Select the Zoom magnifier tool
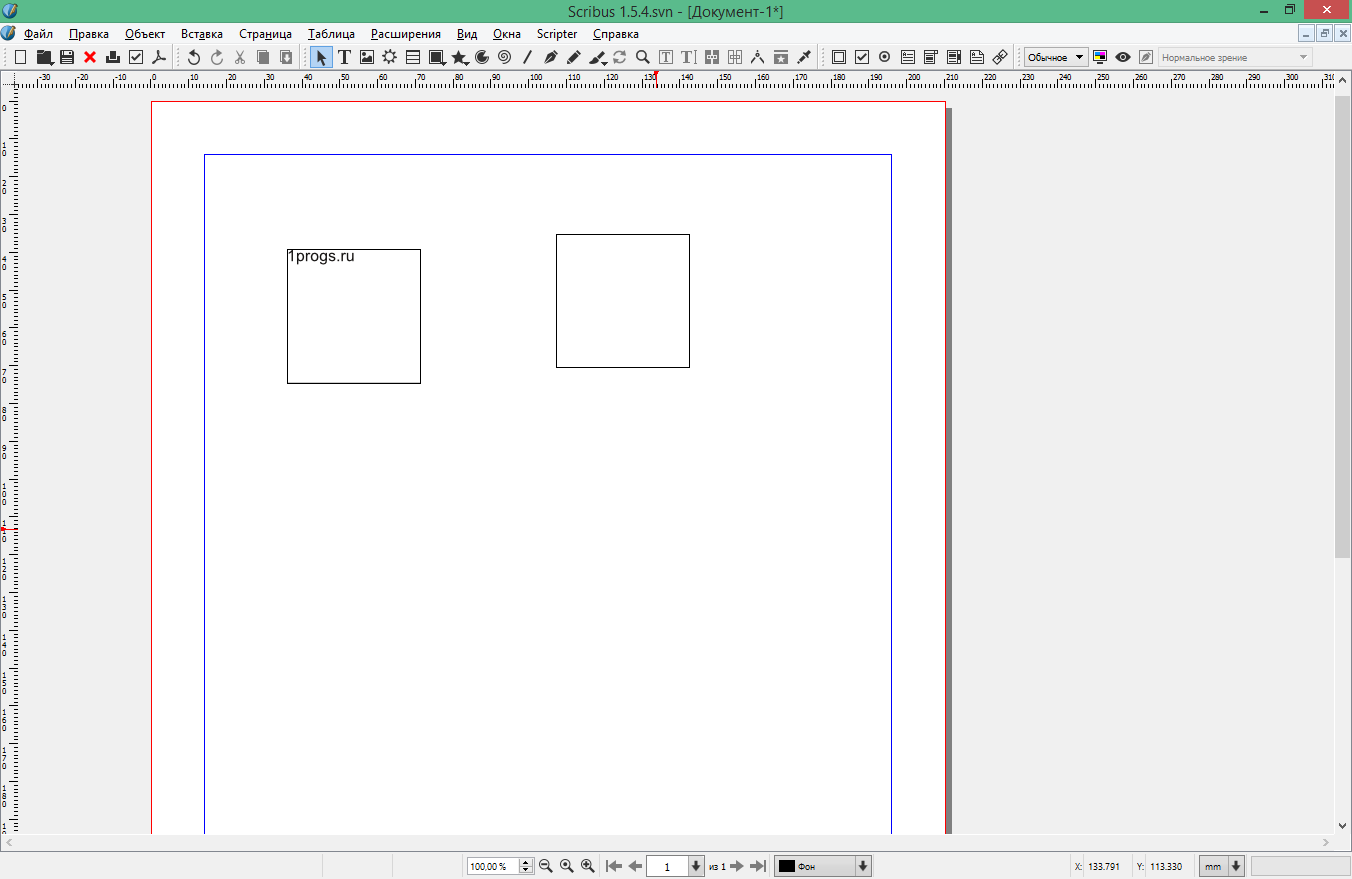The width and height of the screenshot is (1352, 879). 643,57
